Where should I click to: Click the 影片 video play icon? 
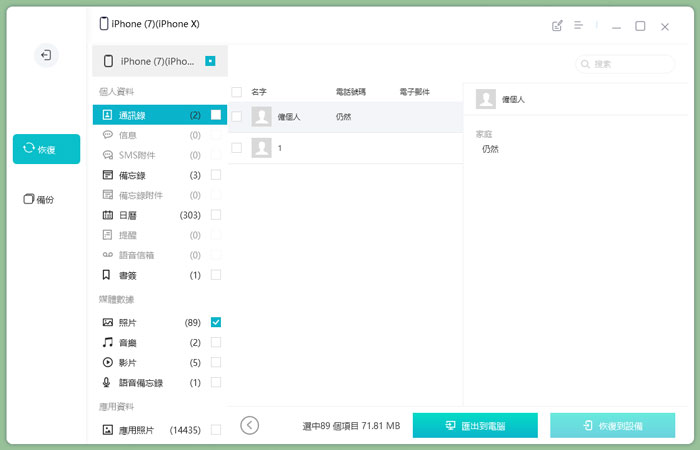click(108, 362)
